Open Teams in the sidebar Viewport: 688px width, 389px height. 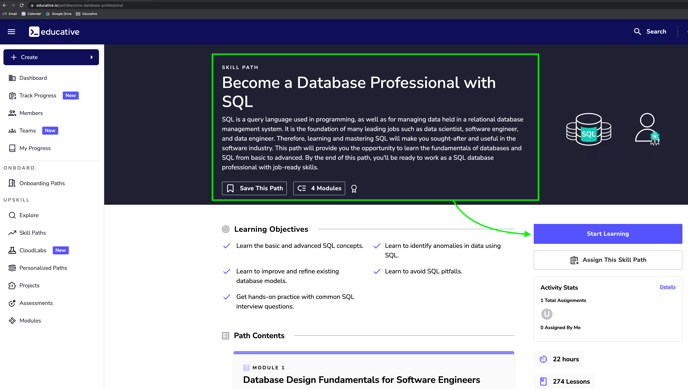point(27,131)
